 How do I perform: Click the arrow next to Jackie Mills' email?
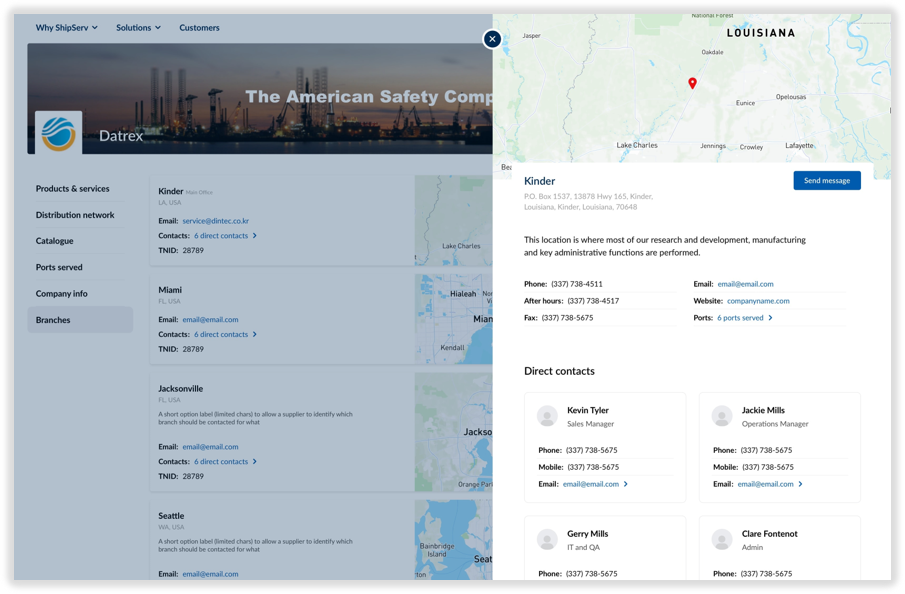click(x=801, y=484)
